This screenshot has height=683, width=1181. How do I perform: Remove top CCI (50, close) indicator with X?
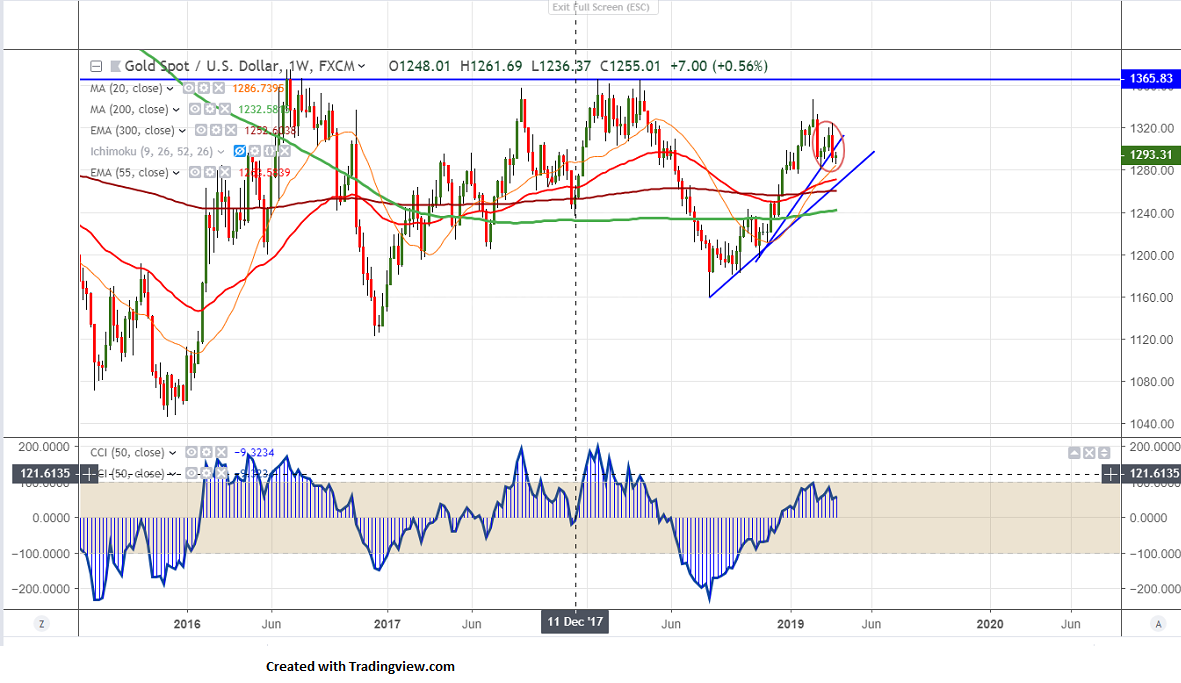(221, 453)
